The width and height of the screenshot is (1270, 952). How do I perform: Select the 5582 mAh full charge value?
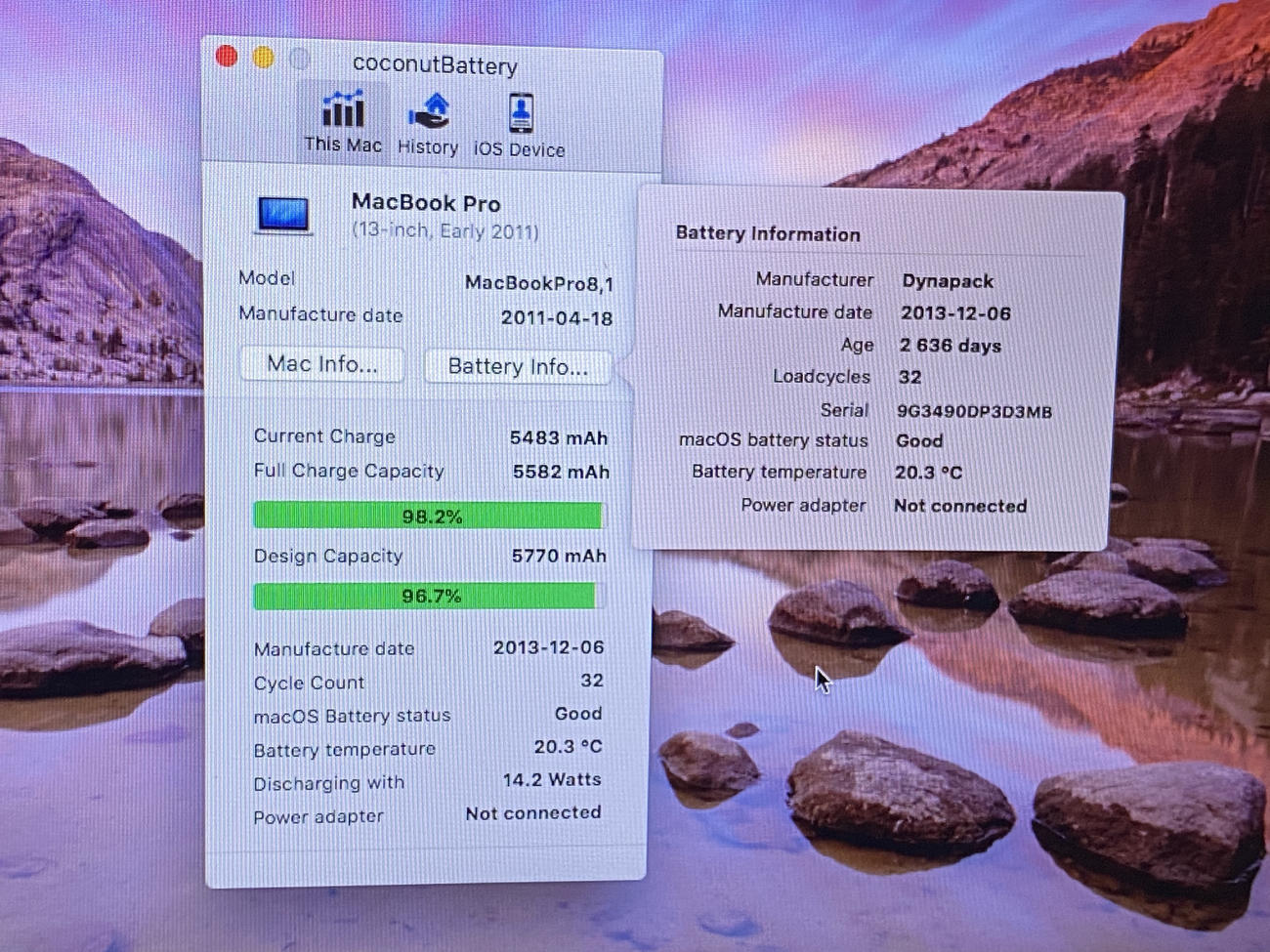click(561, 473)
